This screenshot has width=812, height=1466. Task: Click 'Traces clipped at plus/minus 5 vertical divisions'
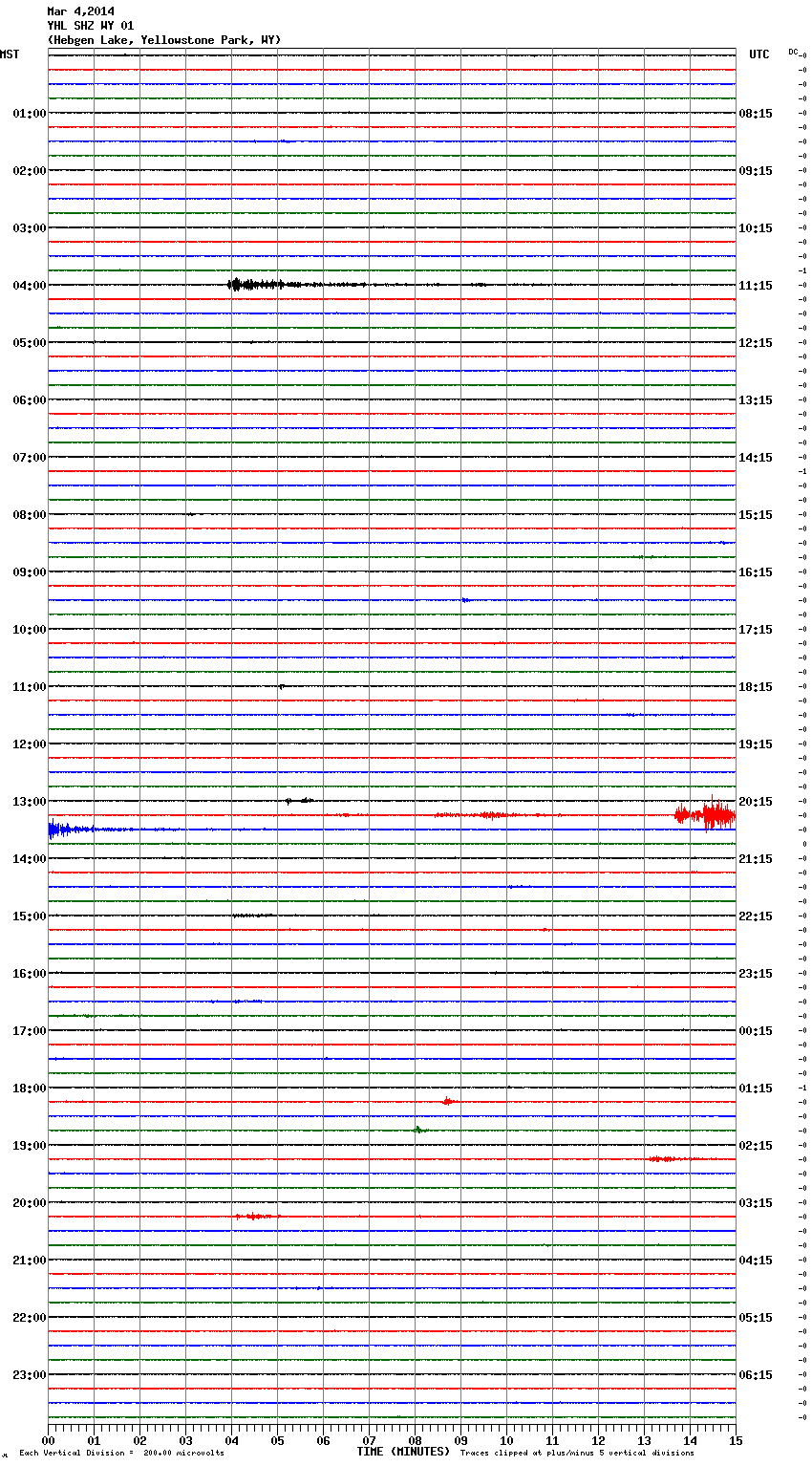577,1454
